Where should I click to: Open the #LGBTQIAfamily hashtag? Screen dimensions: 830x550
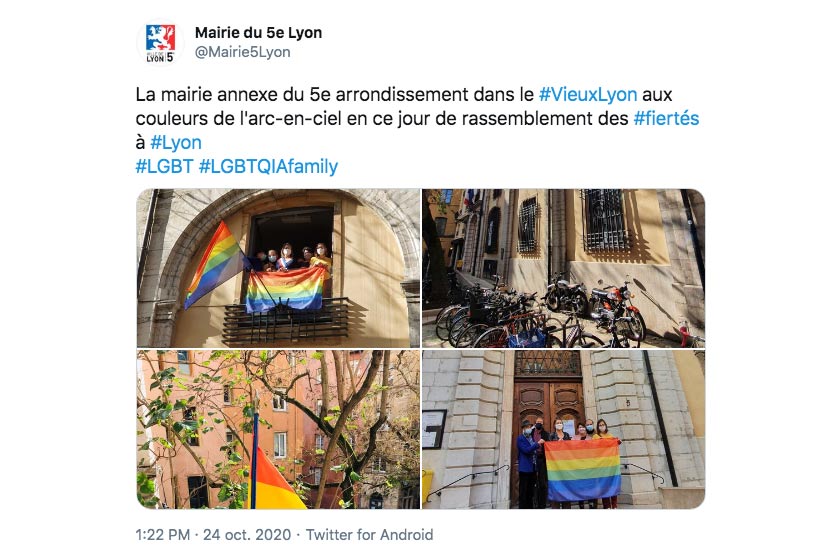click(x=268, y=166)
